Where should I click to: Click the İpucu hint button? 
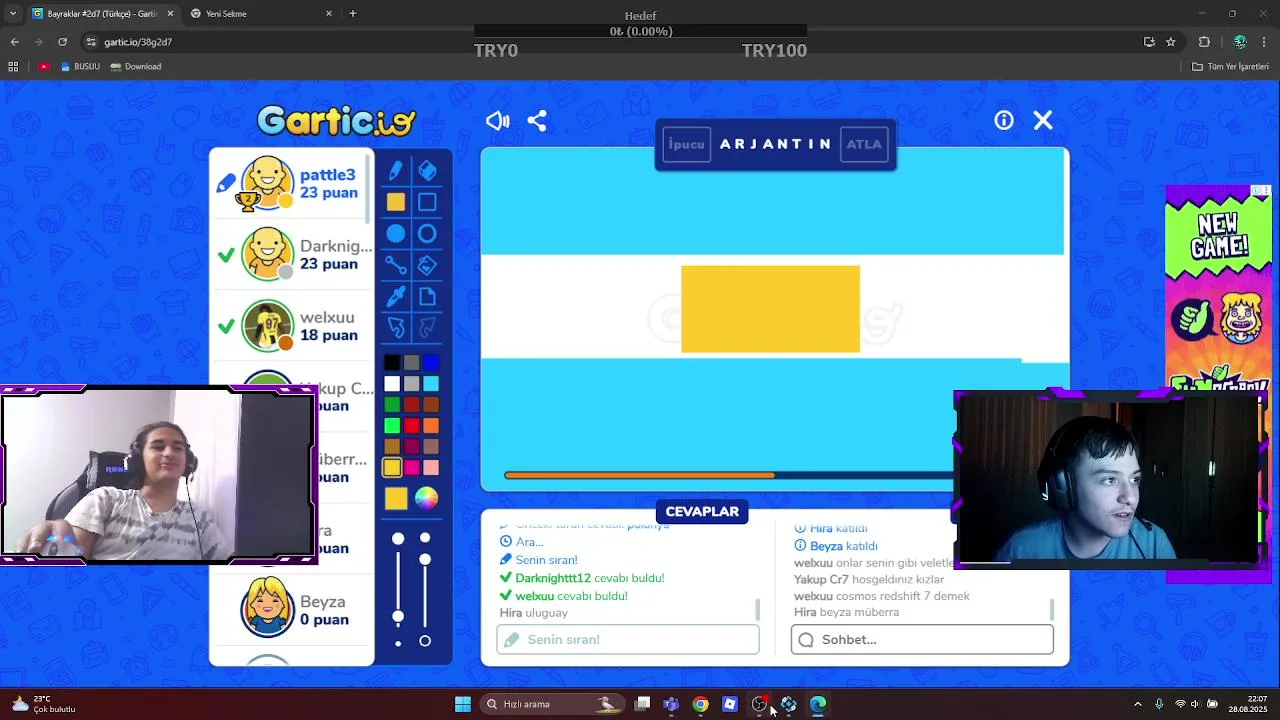(x=687, y=144)
